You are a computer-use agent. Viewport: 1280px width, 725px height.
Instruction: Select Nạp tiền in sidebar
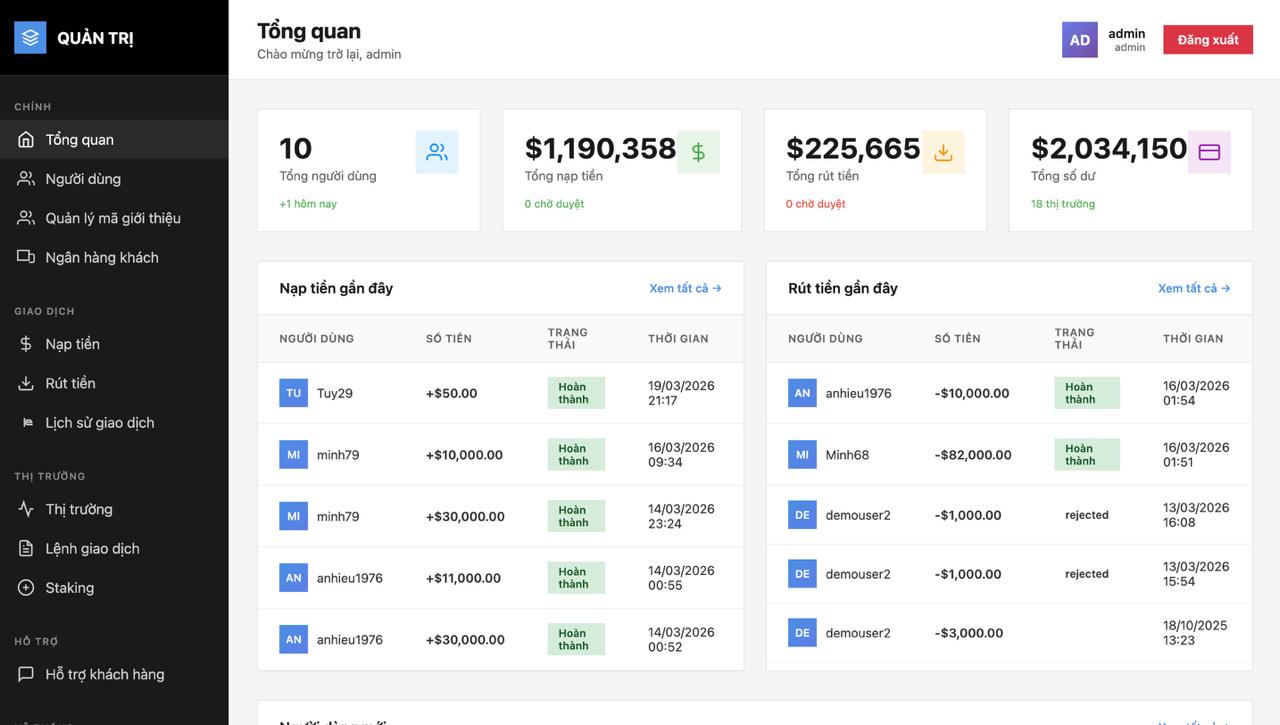point(72,344)
